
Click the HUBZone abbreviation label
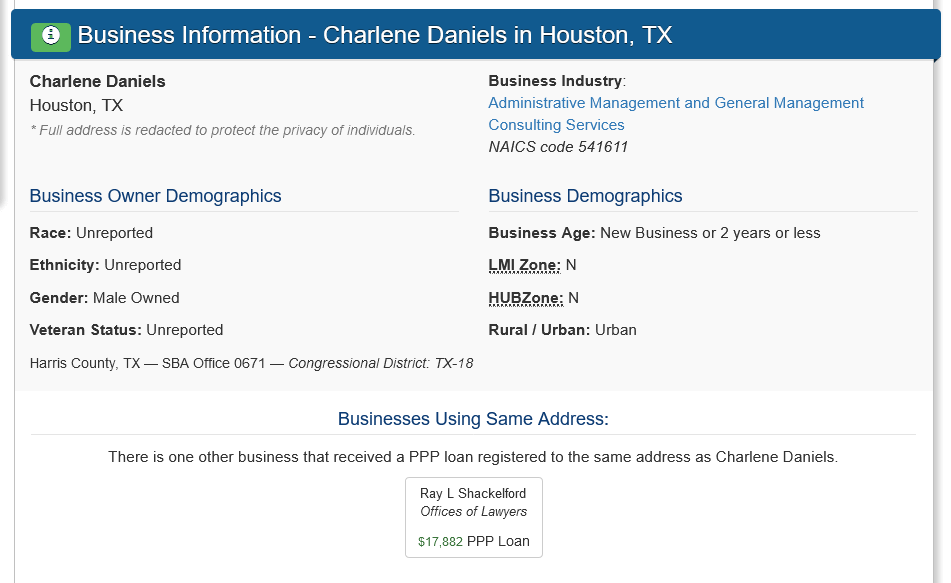click(526, 298)
